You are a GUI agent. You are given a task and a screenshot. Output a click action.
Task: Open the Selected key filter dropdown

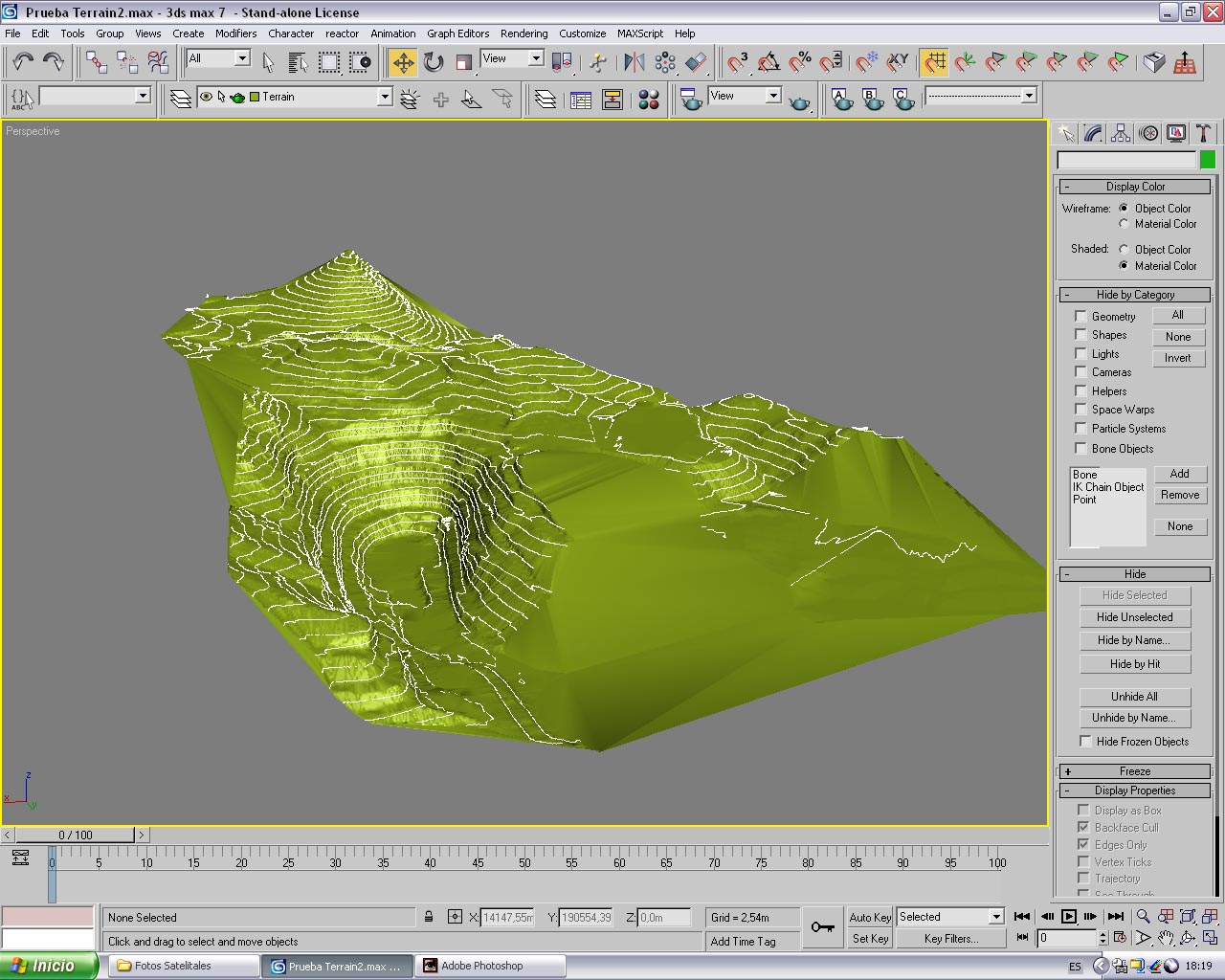point(995,917)
